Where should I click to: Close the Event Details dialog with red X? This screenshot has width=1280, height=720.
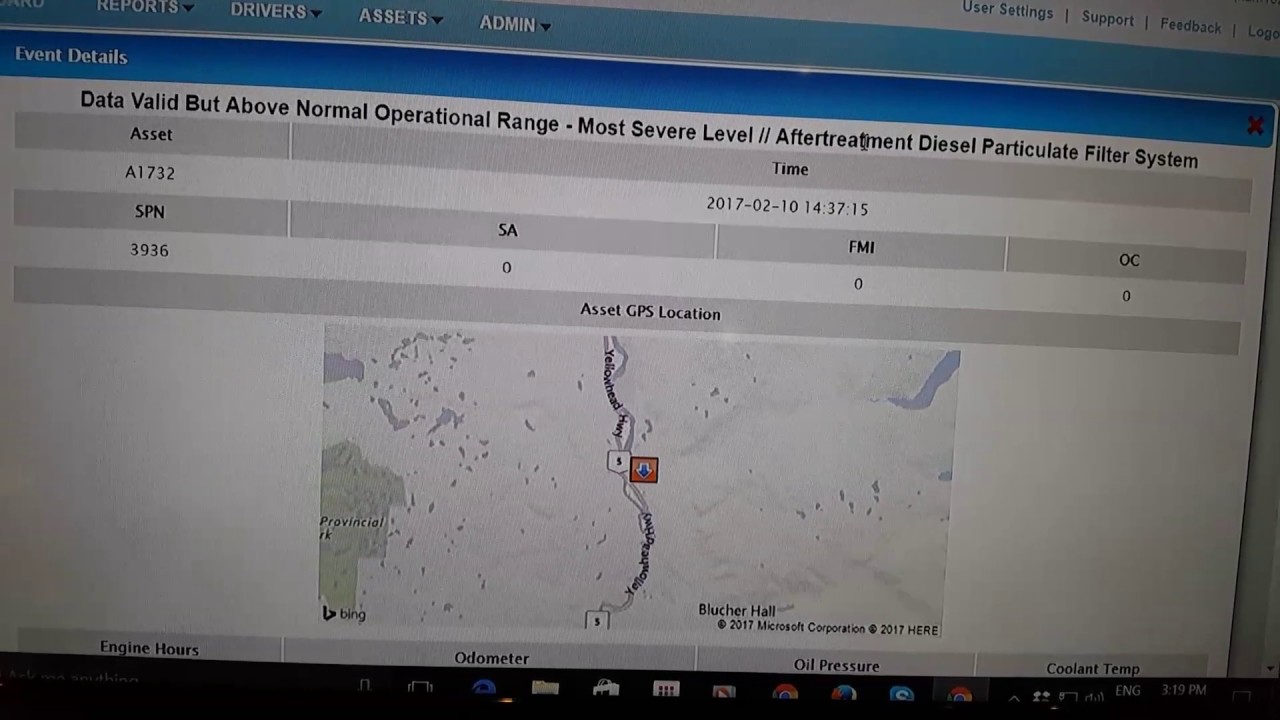(1255, 126)
